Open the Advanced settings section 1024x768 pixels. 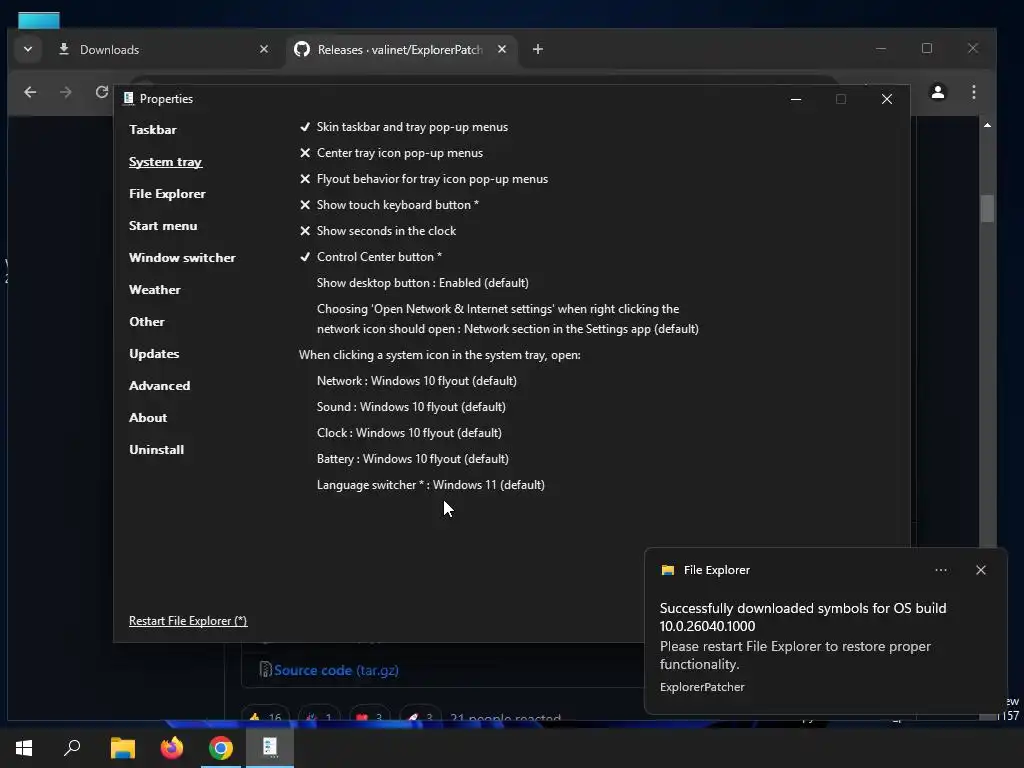[159, 385]
